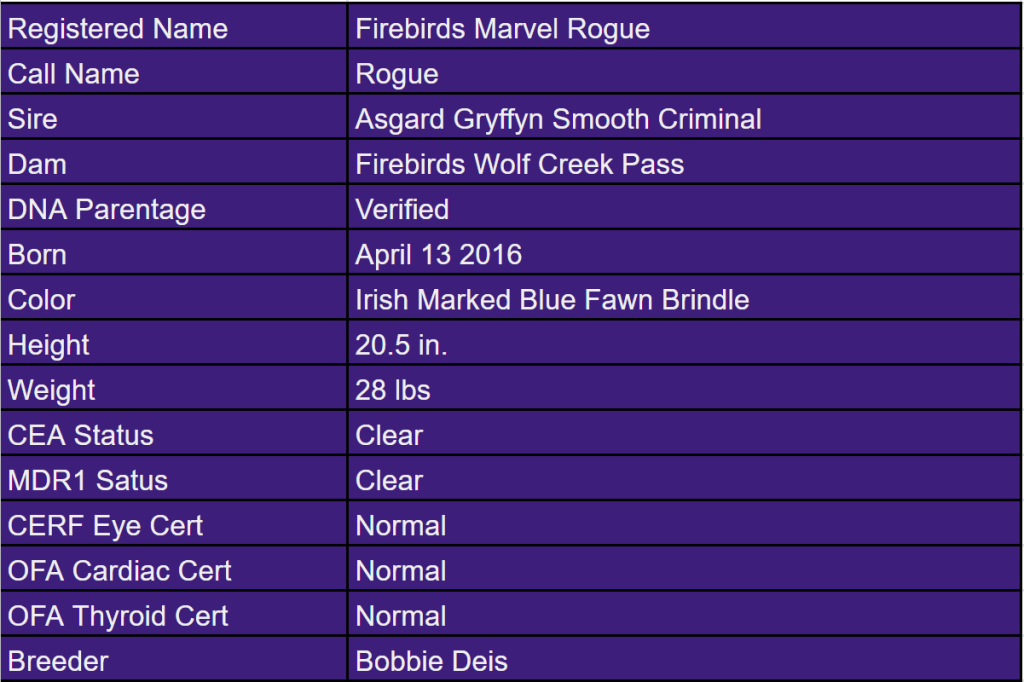Click the 'DNA Parentage' label
This screenshot has height=682, width=1024.
click(106, 210)
